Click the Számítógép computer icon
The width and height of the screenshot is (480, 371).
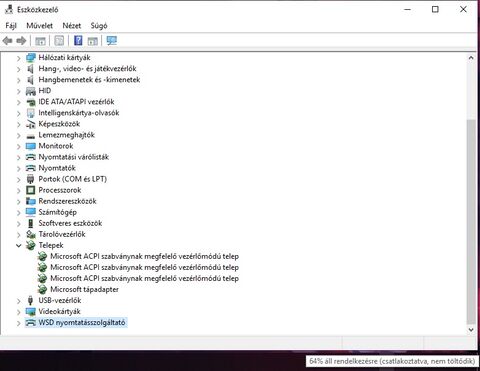[31, 212]
